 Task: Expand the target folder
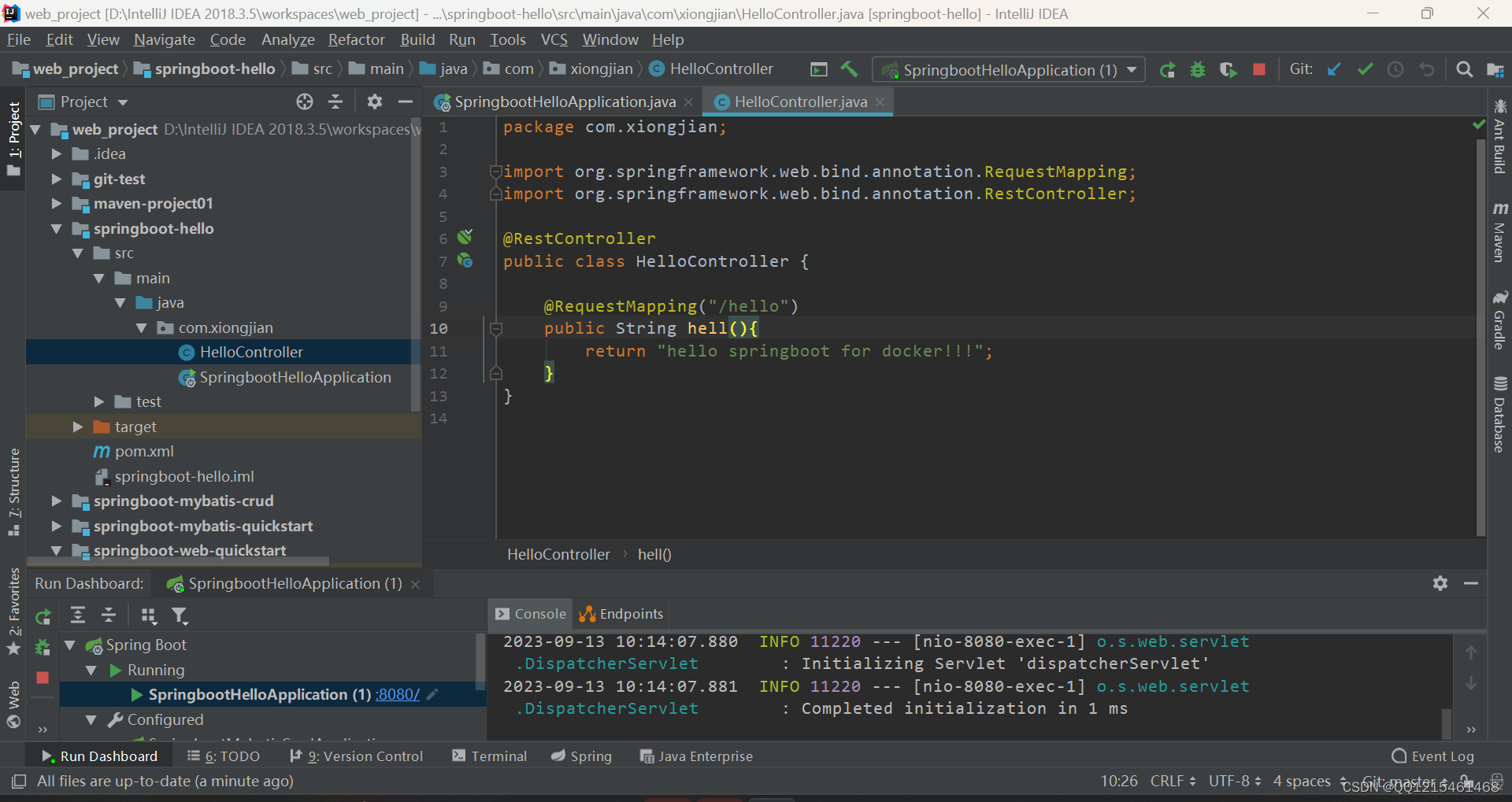pyautogui.click(x=78, y=427)
